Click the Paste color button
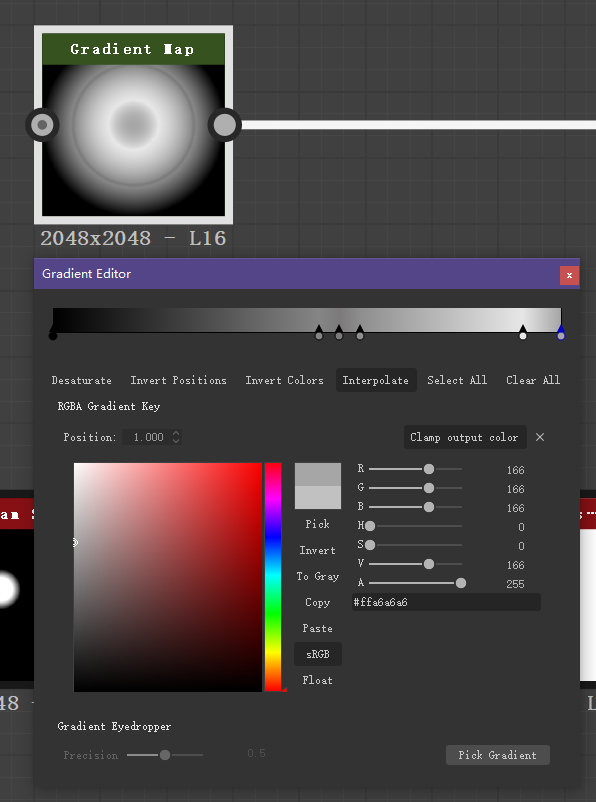This screenshot has width=596, height=802. click(x=318, y=629)
